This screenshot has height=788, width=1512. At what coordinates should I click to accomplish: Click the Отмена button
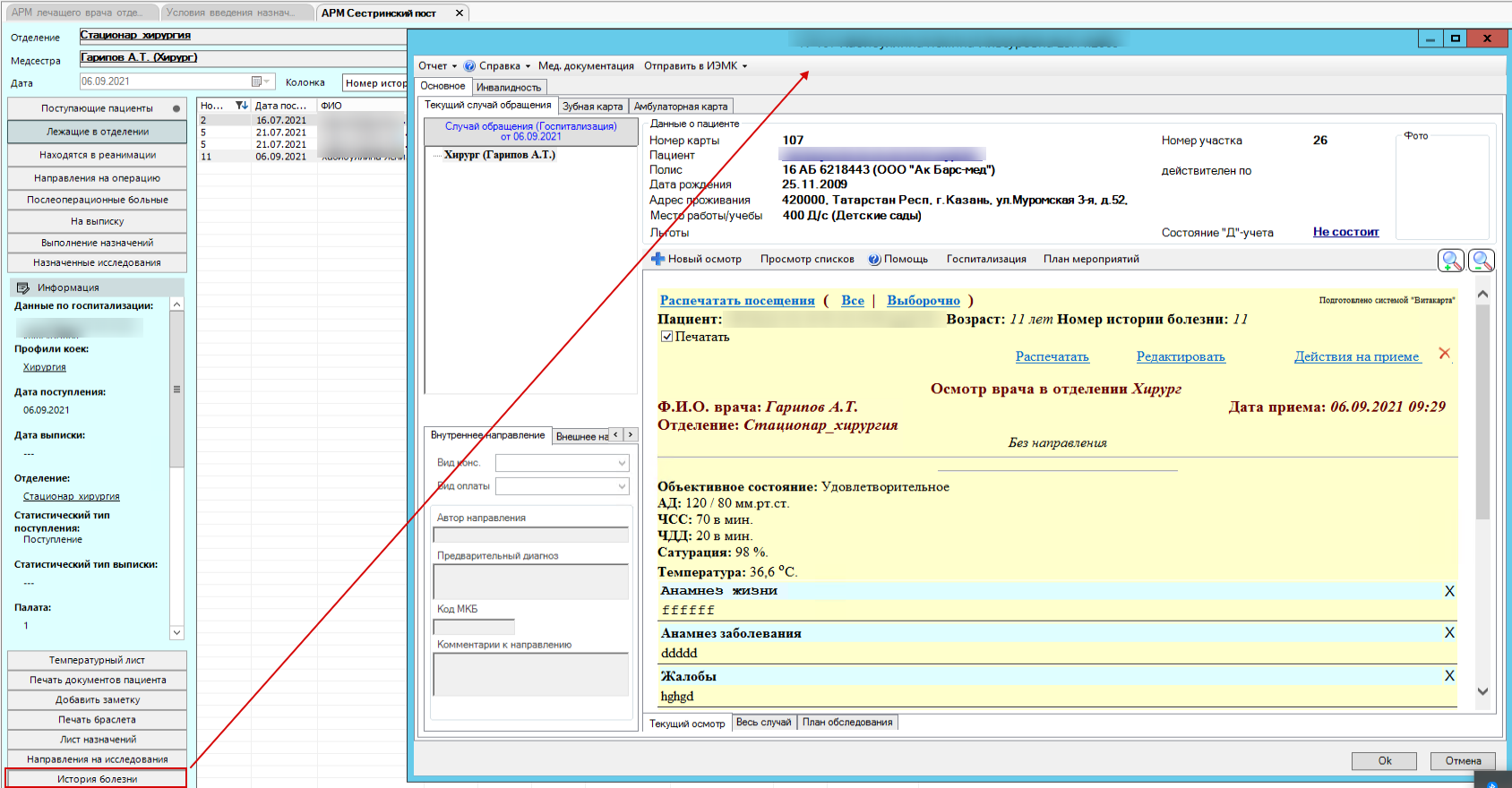pos(1463,761)
